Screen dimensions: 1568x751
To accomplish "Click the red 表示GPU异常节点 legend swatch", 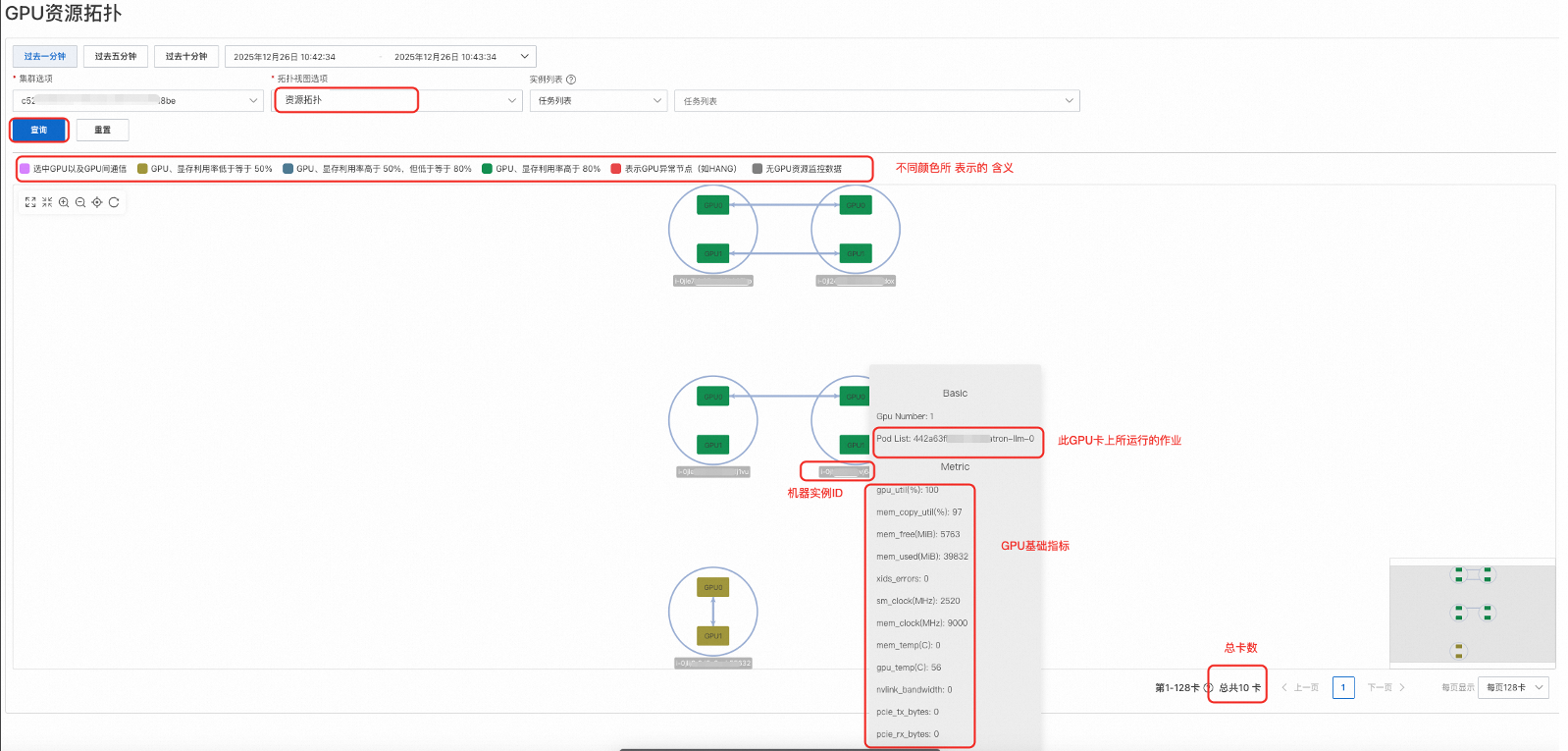I will click(616, 169).
